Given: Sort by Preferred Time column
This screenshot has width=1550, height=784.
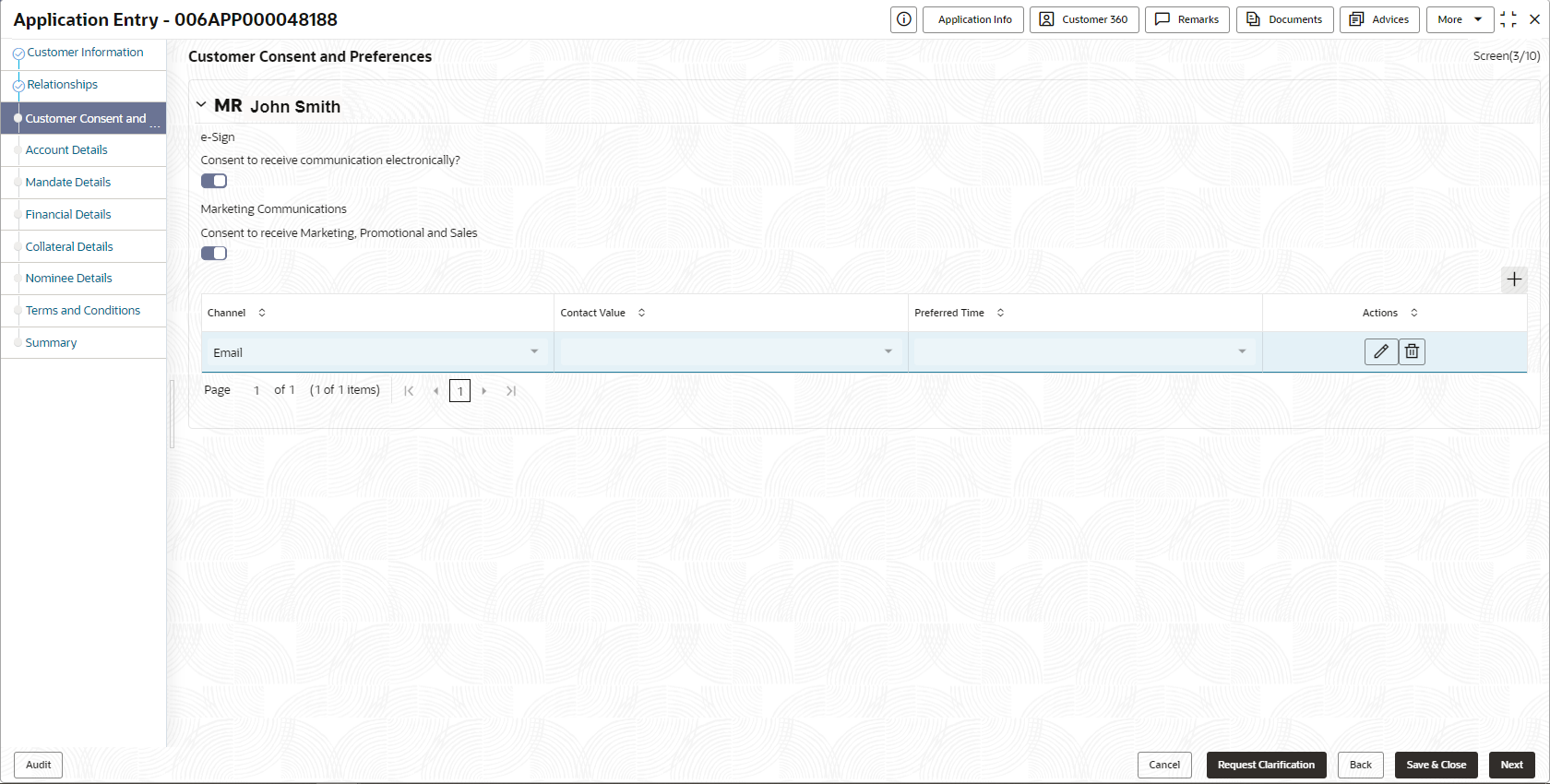Looking at the screenshot, I should (1000, 313).
